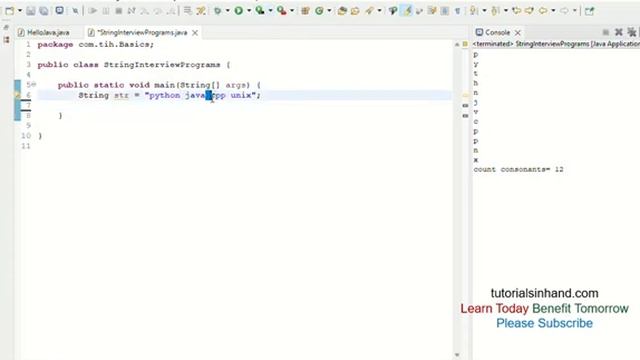The width and height of the screenshot is (640, 360).
Task: Click the Open Task icon
Action: [355, 11]
